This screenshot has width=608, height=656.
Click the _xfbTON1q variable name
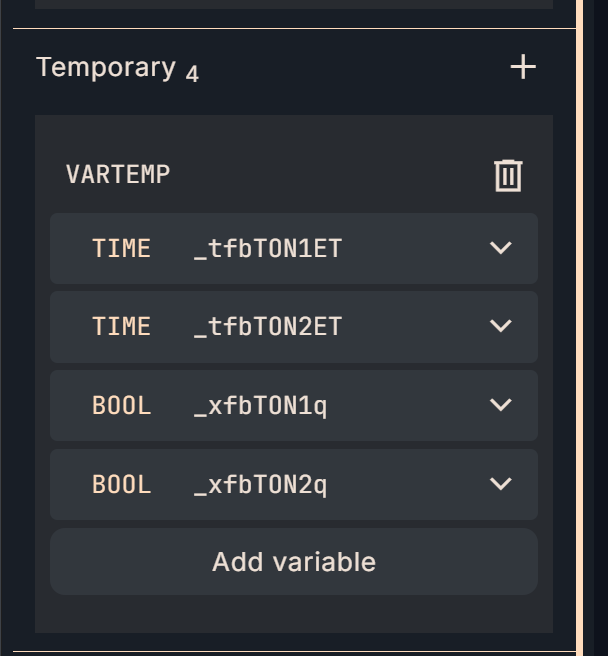(260, 405)
